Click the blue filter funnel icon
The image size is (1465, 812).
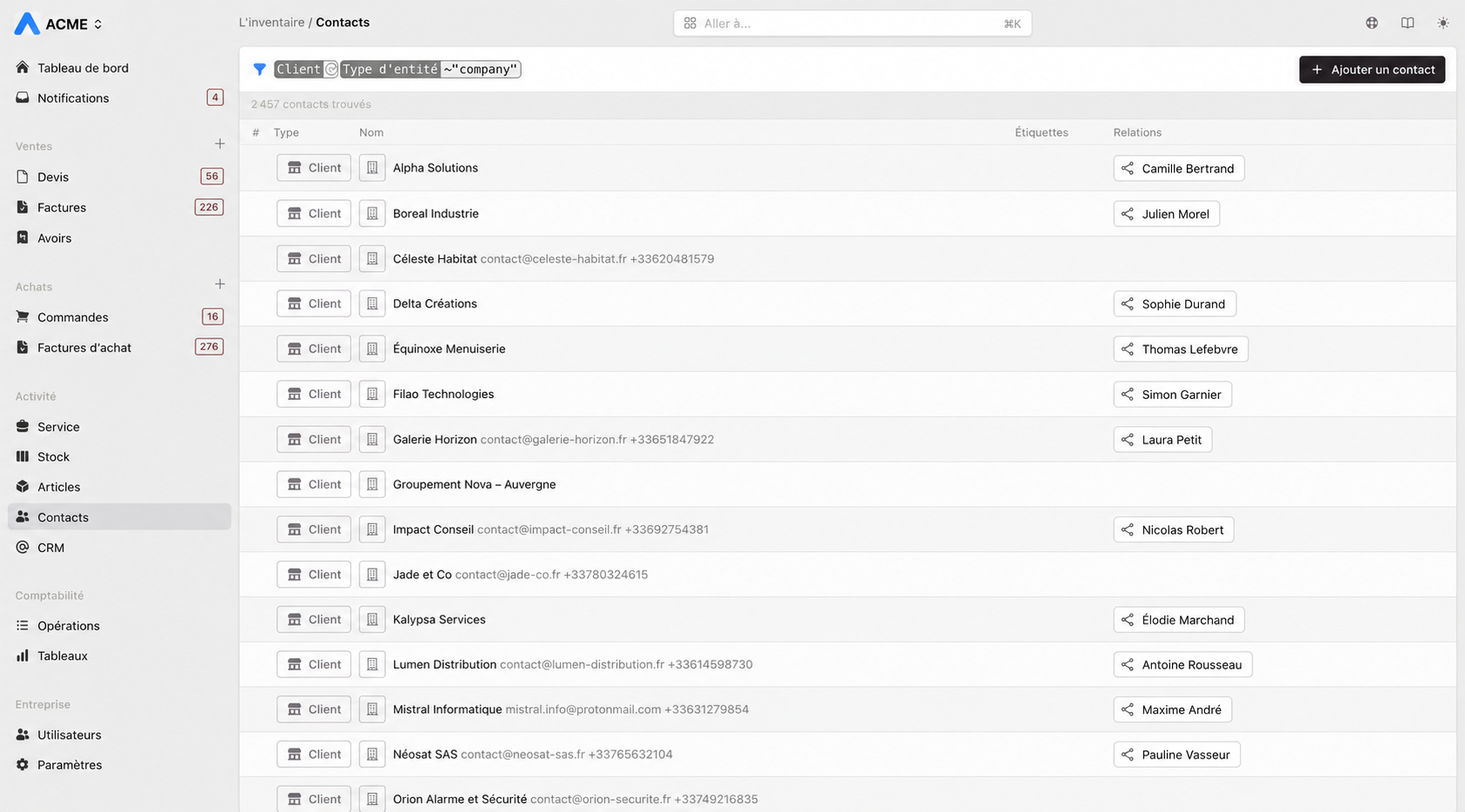click(259, 70)
